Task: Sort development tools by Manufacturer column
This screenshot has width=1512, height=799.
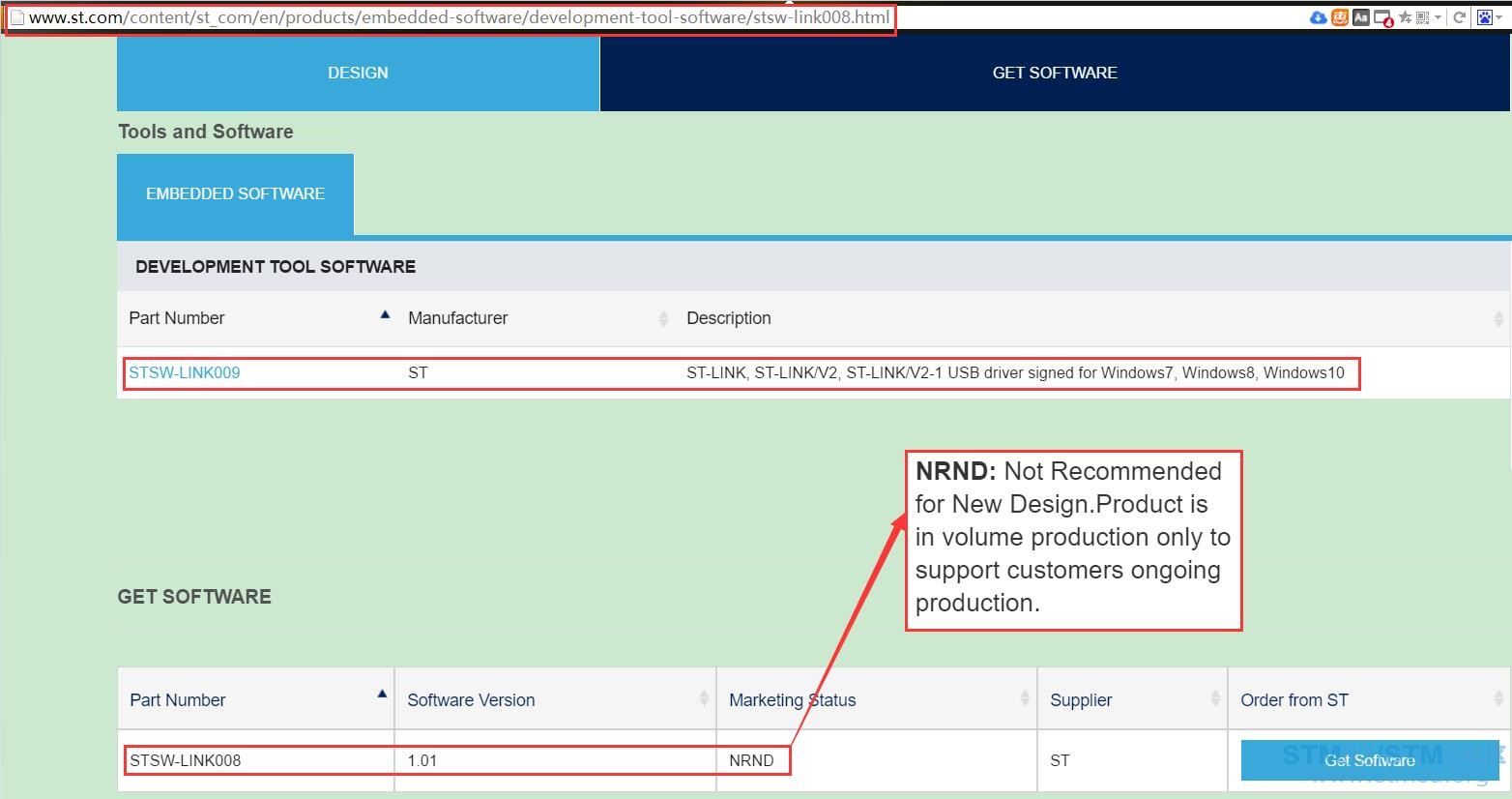Action: pyautogui.click(x=537, y=318)
